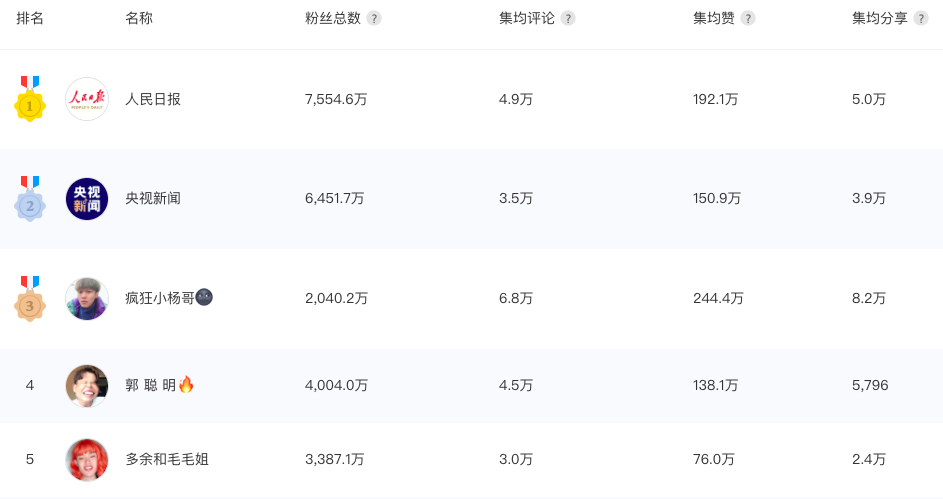This screenshot has width=943, height=499.
Task: Open the 央视新闻 avatar logo
Action: pos(87,199)
